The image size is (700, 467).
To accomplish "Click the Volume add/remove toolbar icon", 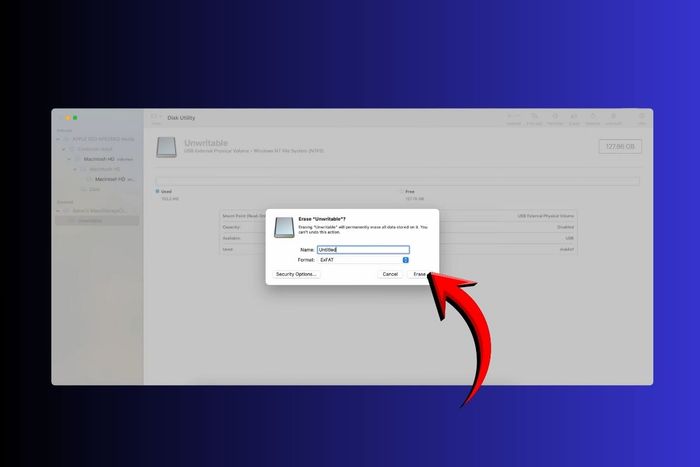I will click(514, 118).
